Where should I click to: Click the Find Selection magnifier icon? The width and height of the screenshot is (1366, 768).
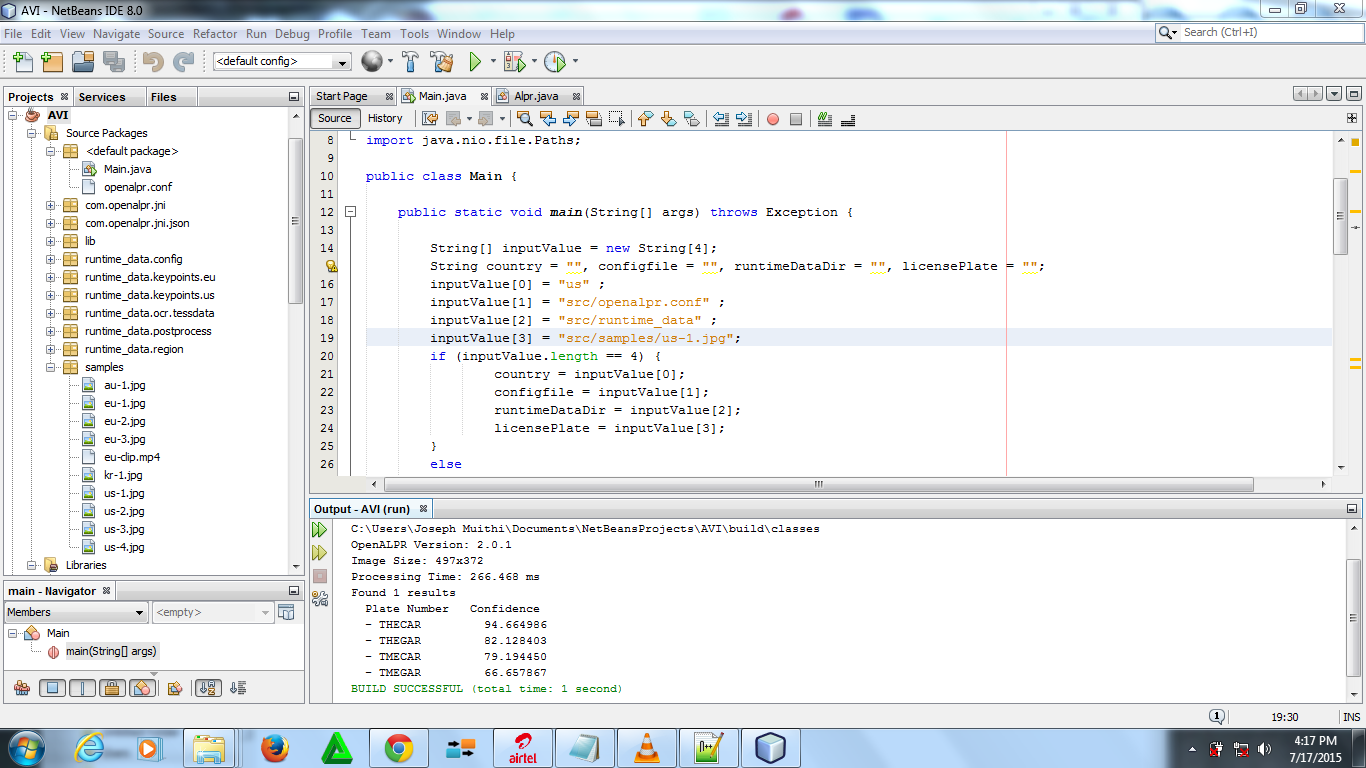point(525,119)
